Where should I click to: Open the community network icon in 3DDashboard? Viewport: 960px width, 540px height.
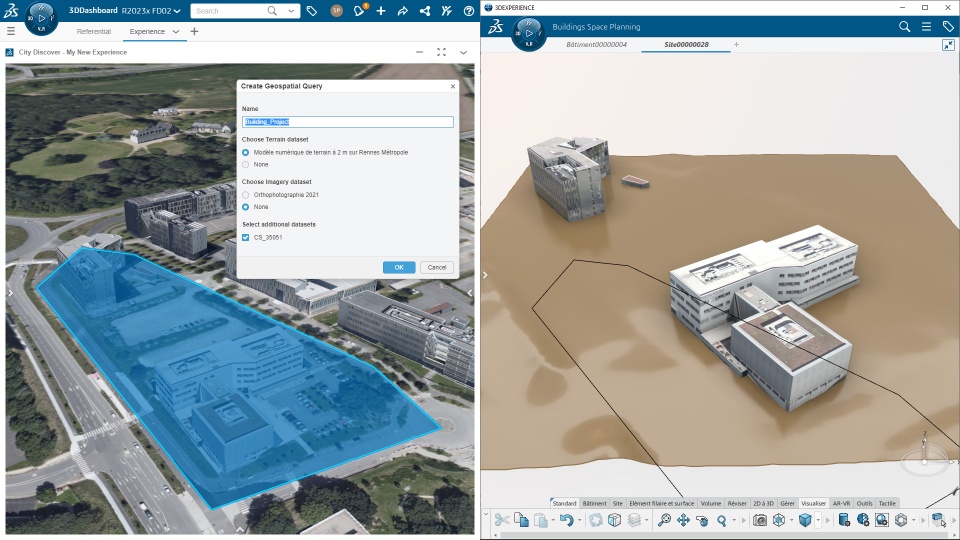[x=425, y=11]
